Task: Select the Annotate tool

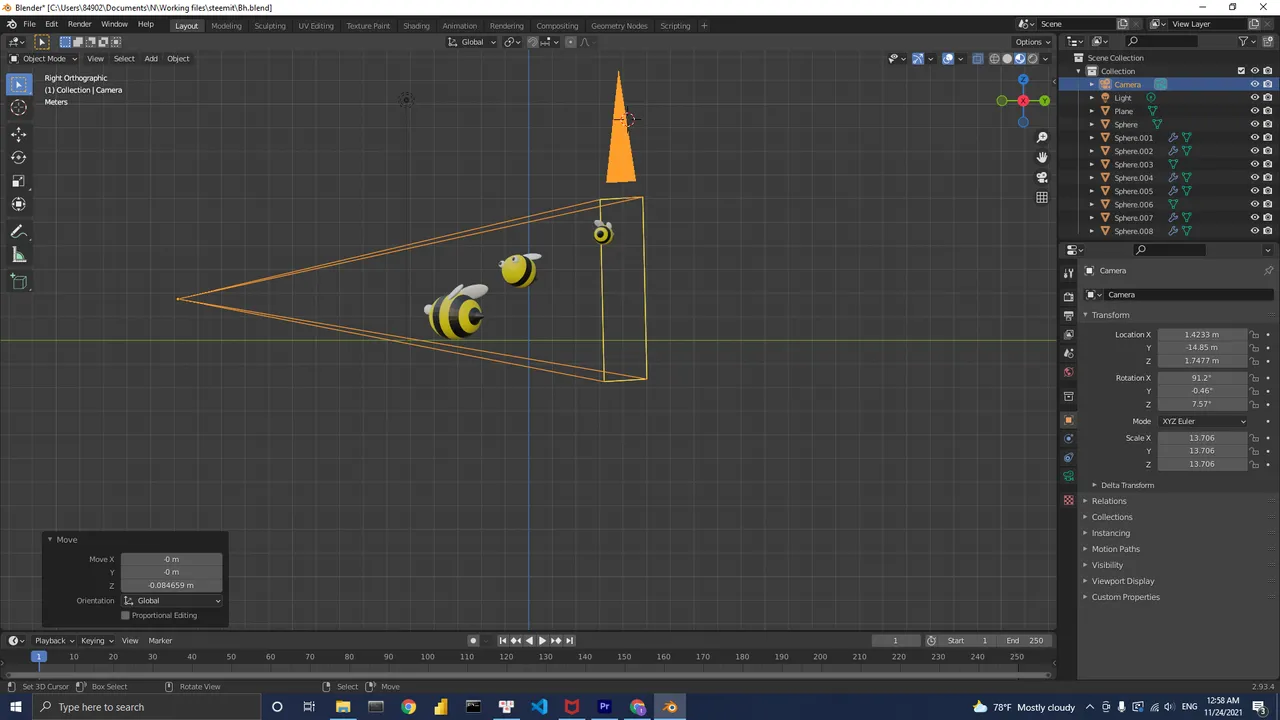Action: (19, 231)
